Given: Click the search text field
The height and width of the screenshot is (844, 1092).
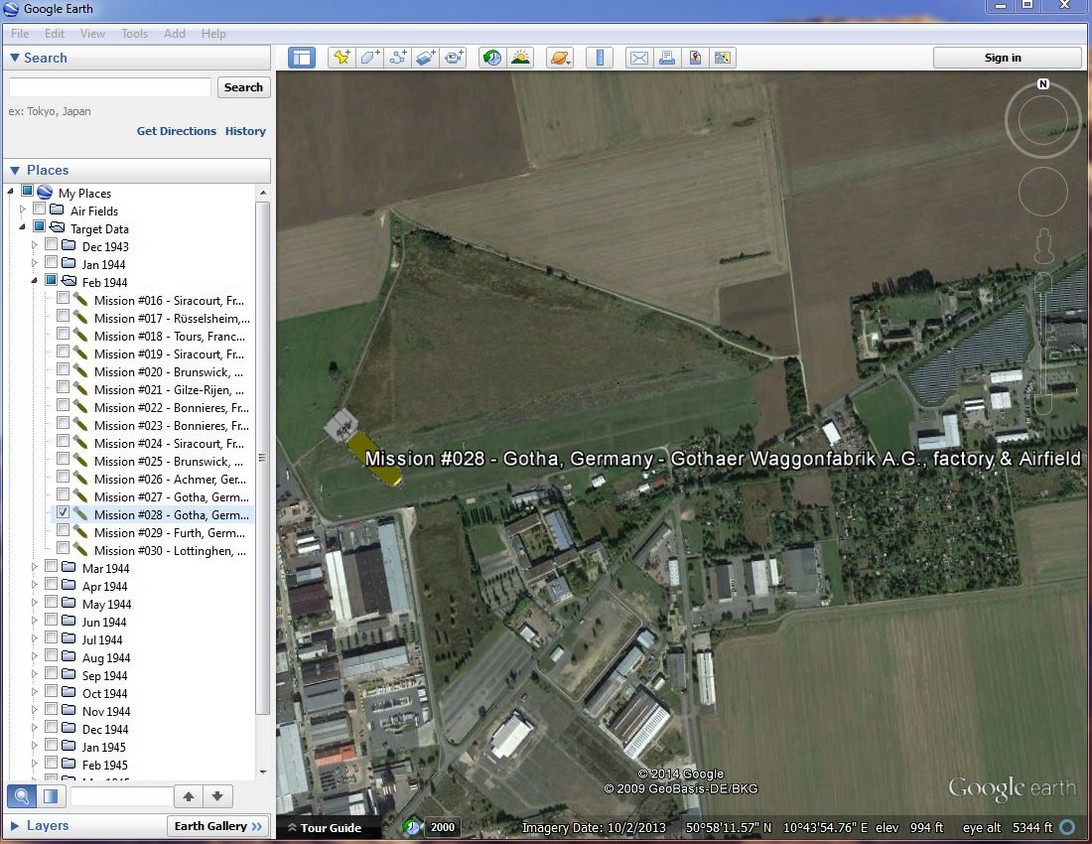Looking at the screenshot, I should (x=110, y=87).
